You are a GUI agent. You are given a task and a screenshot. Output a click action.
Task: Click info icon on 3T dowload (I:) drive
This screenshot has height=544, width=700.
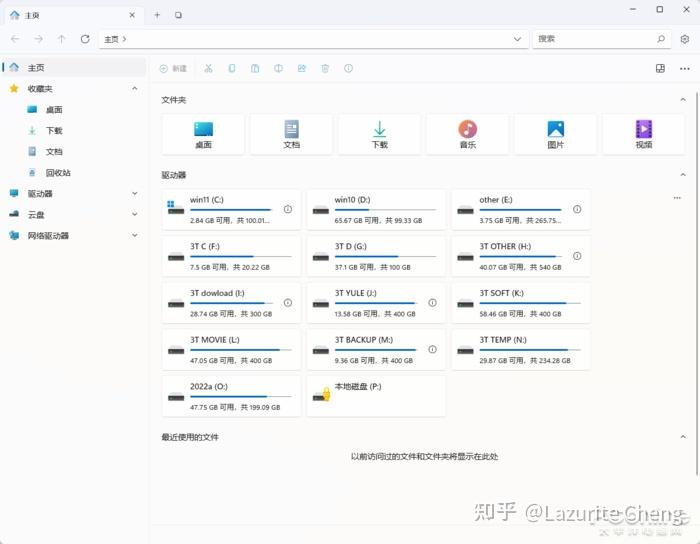coord(288,303)
